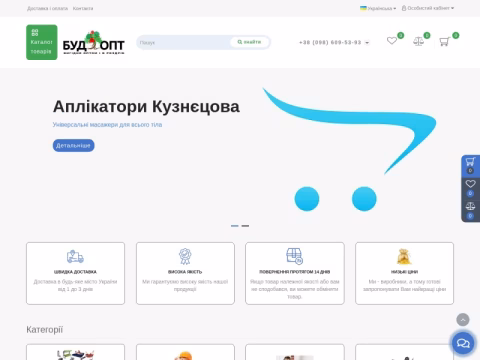Viewport: 480px width, 360px height.
Task: Click the scroll-to-top arrow button
Action: [x=463, y=320]
